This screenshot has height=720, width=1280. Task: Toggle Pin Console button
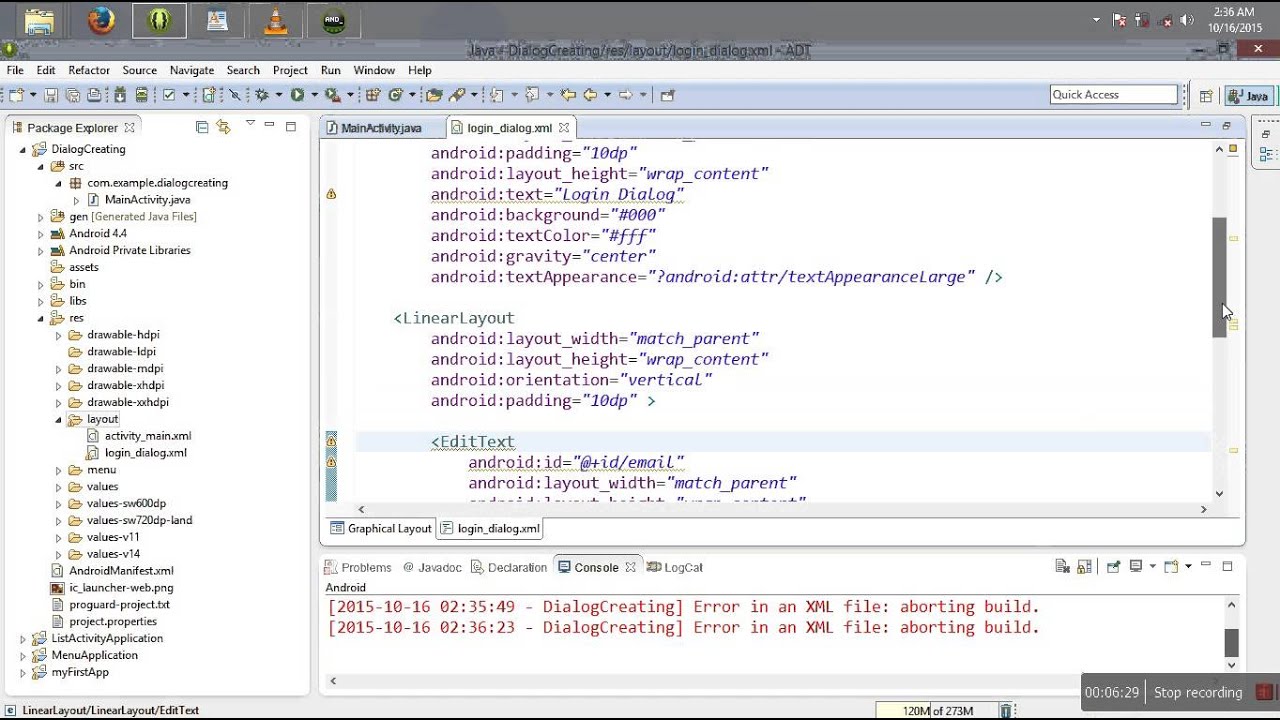point(1114,567)
